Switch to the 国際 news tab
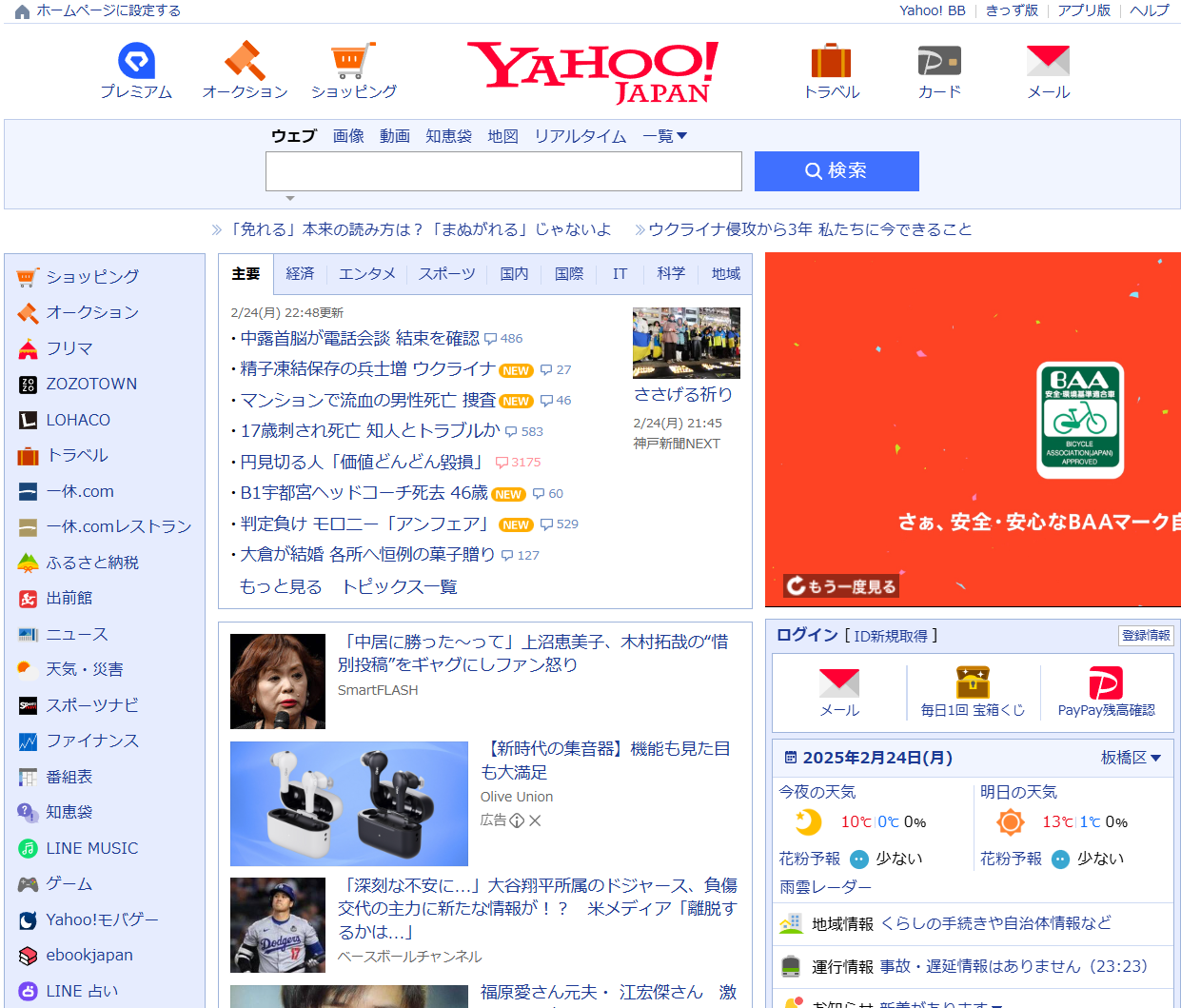The image size is (1181, 1008). (x=569, y=274)
